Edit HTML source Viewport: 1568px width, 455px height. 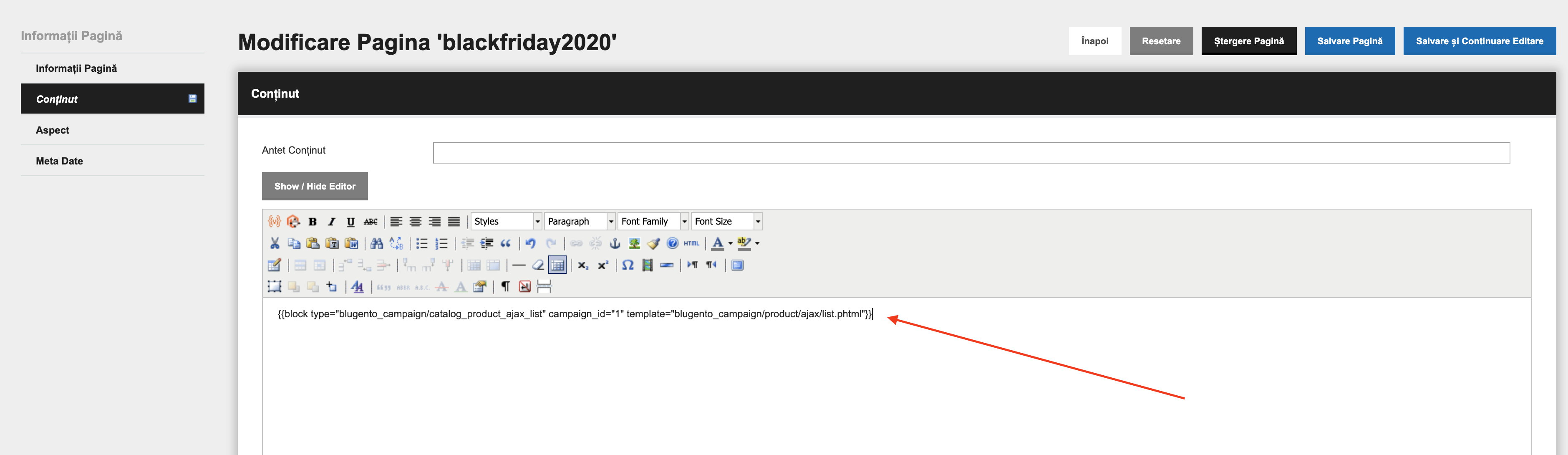(691, 243)
